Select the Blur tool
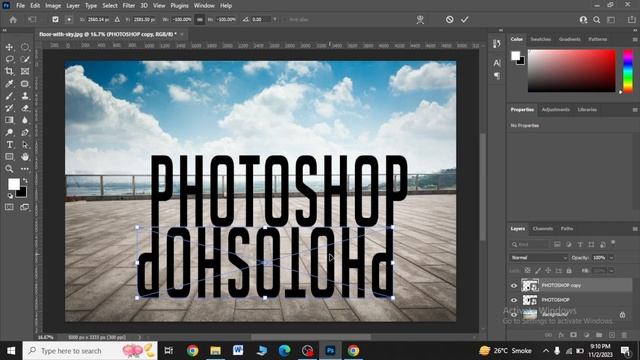 point(25,120)
